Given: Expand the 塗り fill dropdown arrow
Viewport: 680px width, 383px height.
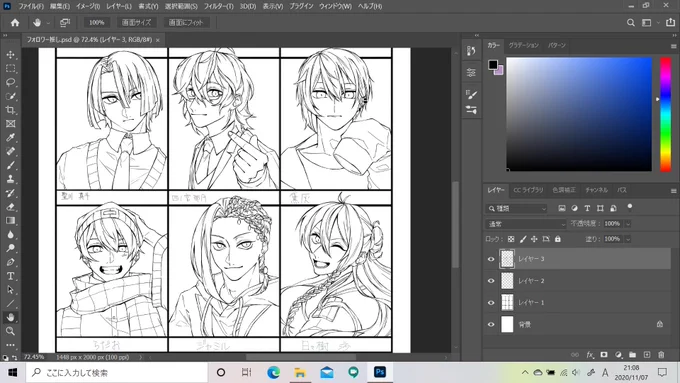Looking at the screenshot, I should click(628, 239).
